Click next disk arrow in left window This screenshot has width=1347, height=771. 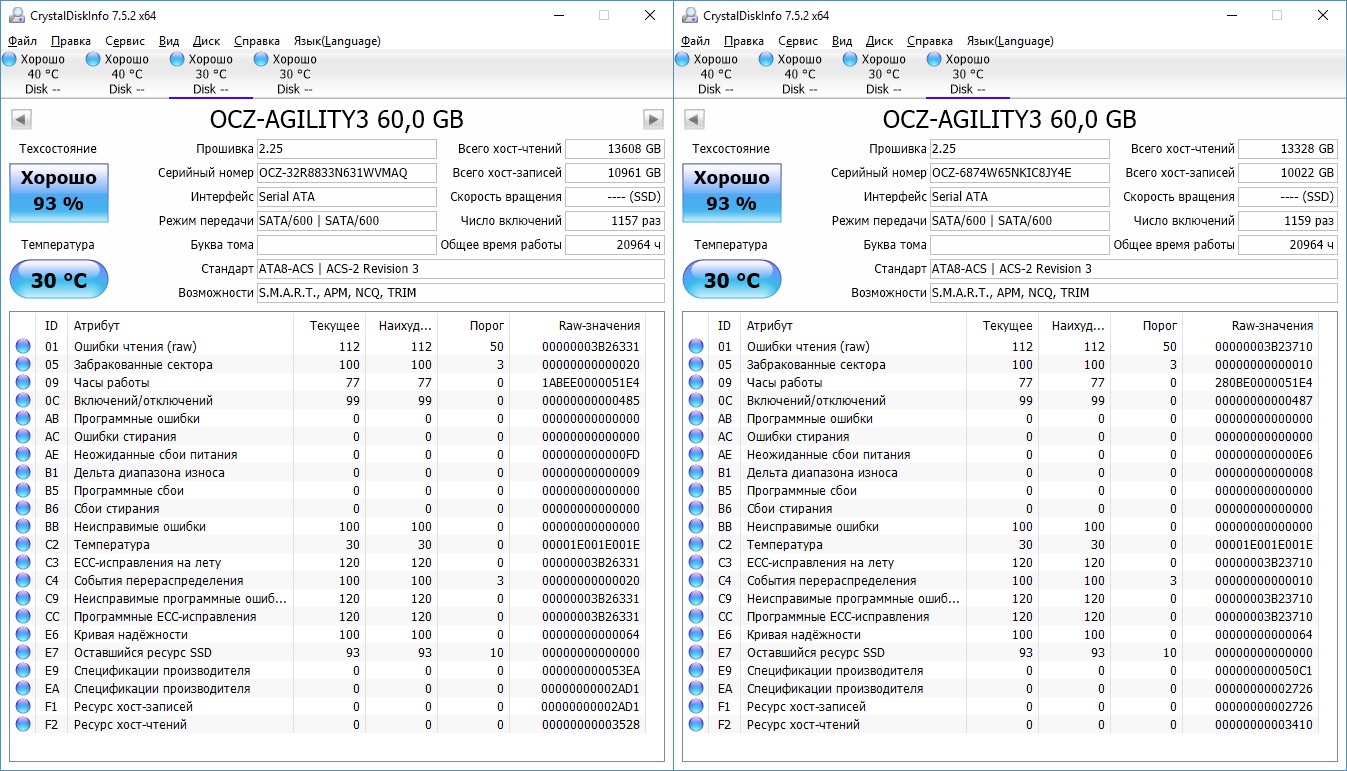pos(653,120)
